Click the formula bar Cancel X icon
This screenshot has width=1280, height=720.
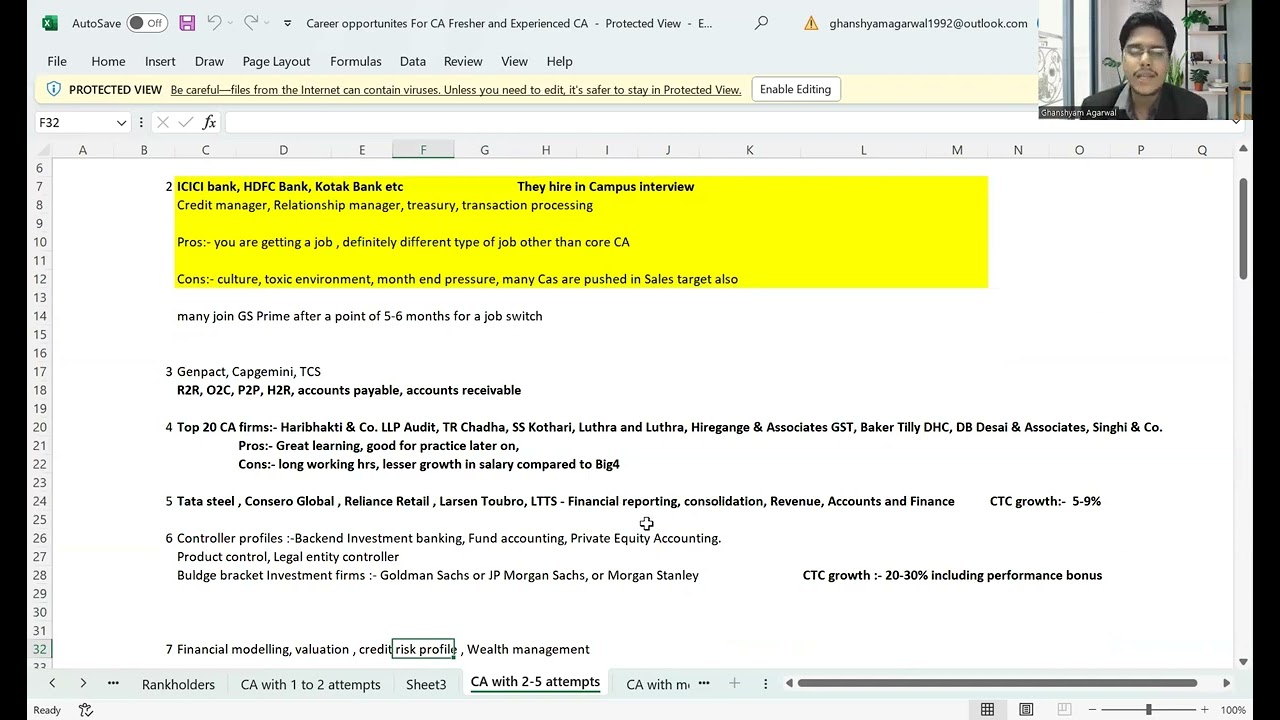tap(162, 122)
